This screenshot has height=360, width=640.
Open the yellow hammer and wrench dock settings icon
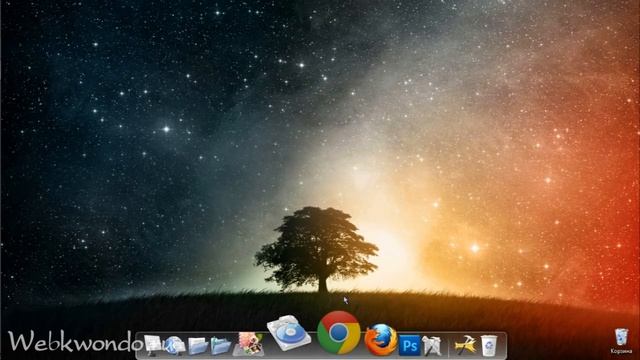tap(465, 345)
